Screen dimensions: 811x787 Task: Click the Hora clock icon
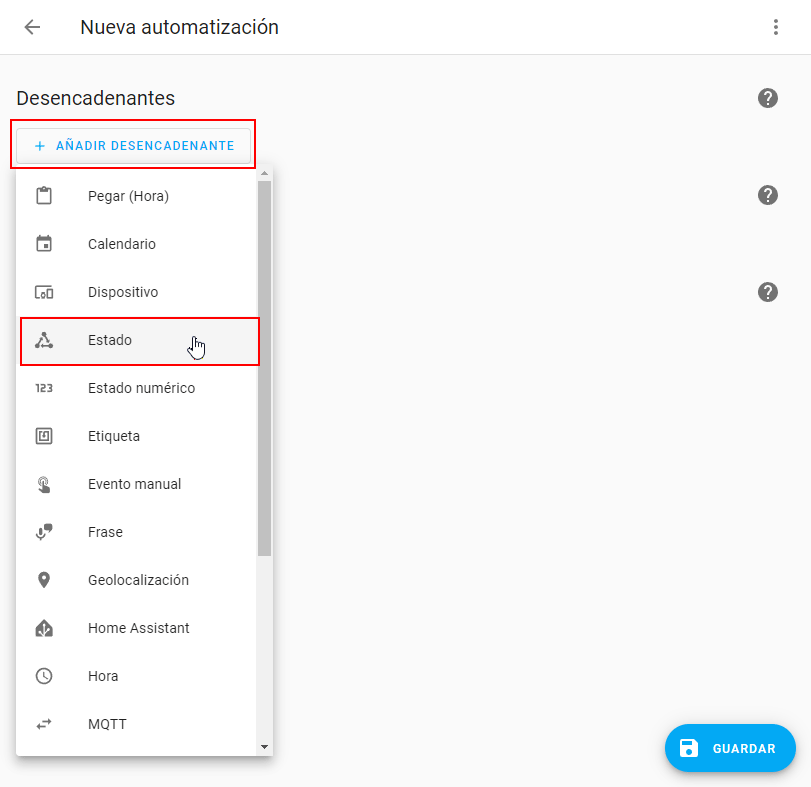pos(44,676)
